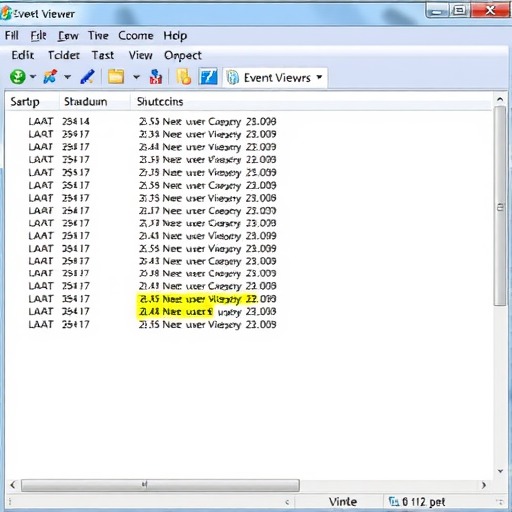Click the horizontal scrollbar thumb
Screen dimensions: 512x512
tap(160, 485)
